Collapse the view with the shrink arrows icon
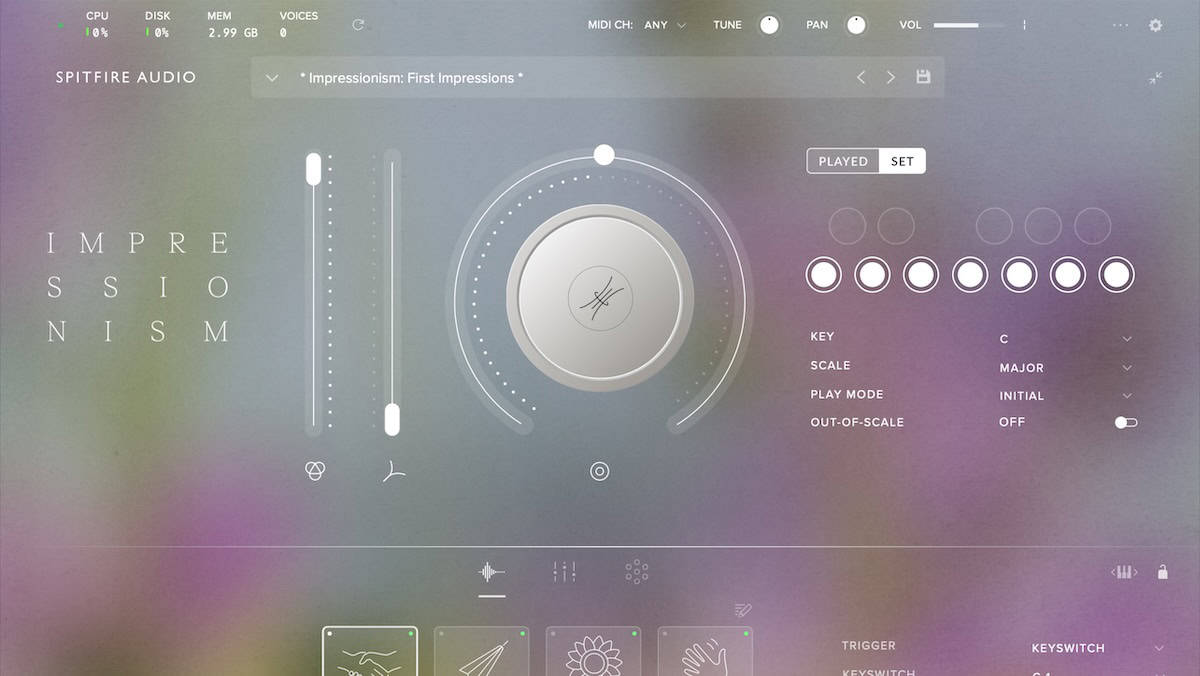 (x=1155, y=78)
